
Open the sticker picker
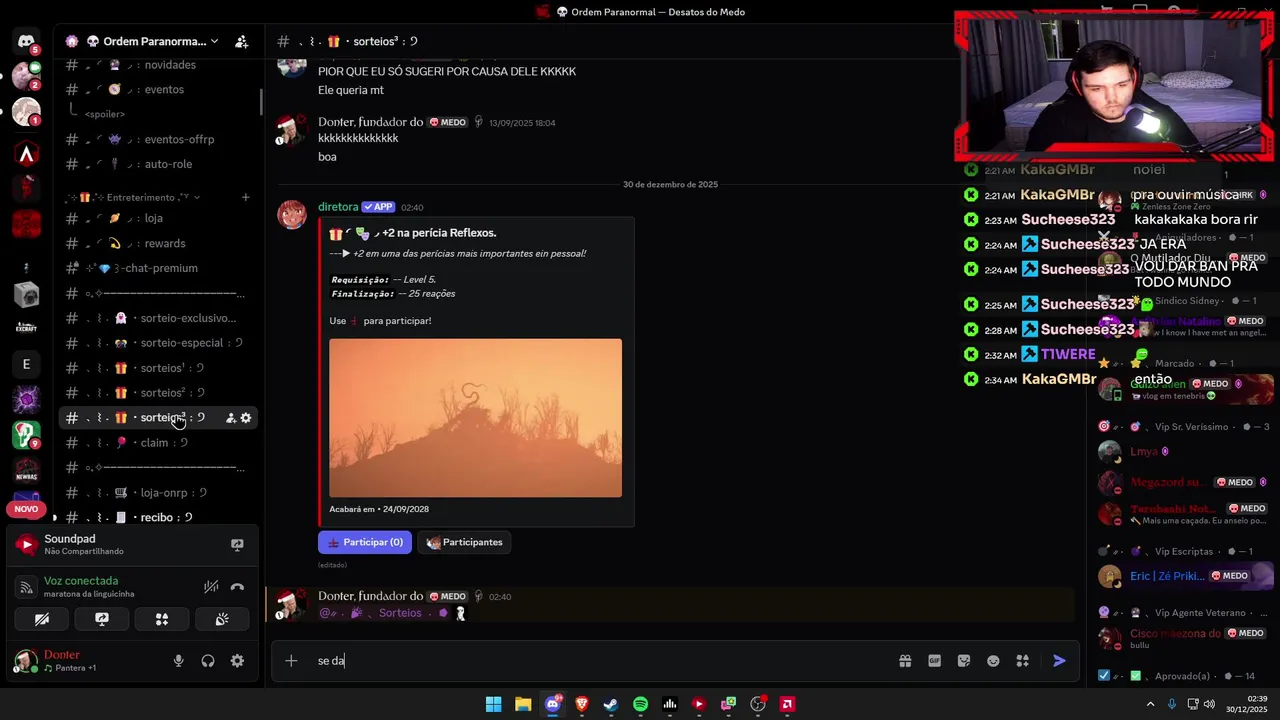pos(964,661)
